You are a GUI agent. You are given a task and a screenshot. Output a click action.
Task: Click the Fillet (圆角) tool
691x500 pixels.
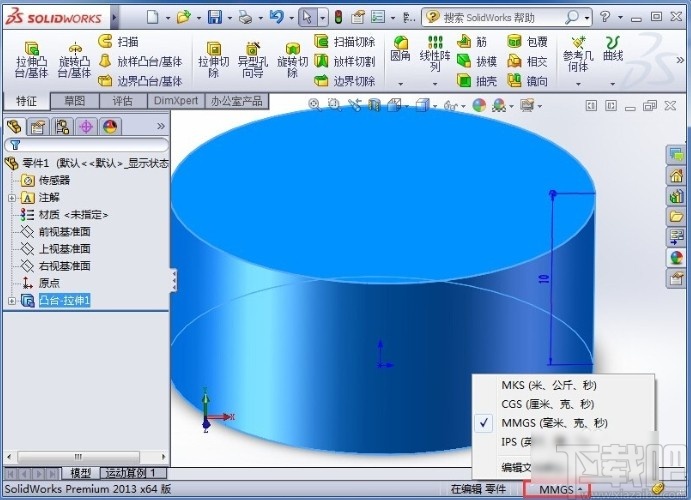tap(400, 49)
